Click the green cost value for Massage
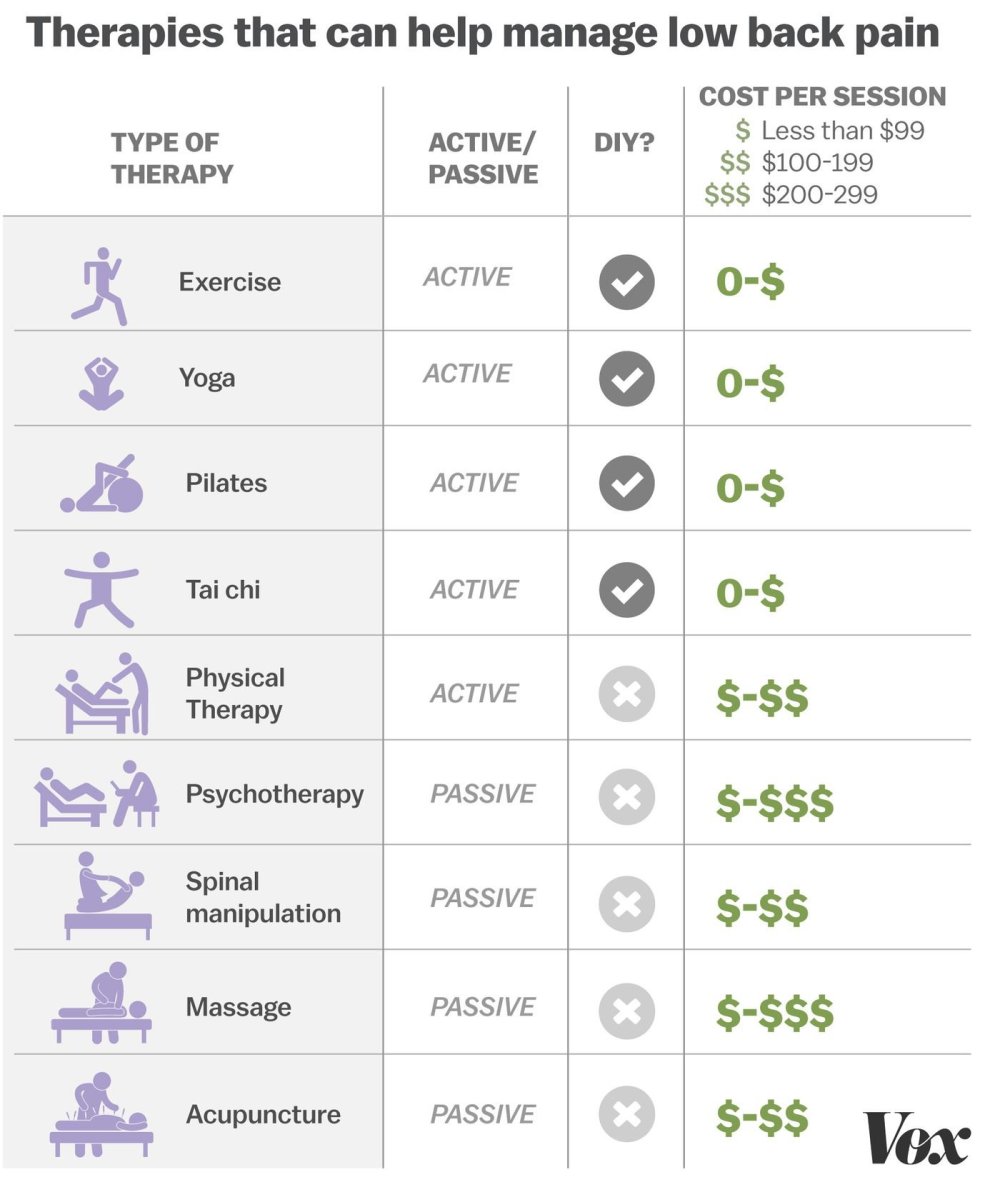This screenshot has height=1182, width=1000. [774, 1013]
